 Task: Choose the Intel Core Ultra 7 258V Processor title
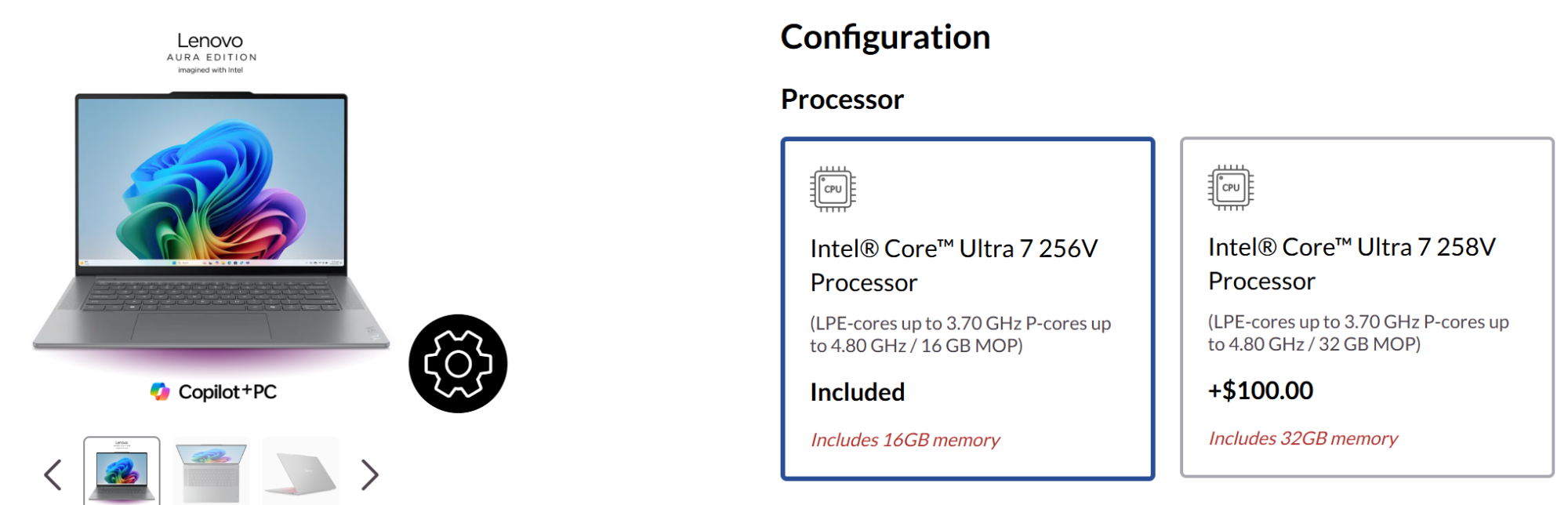[1351, 263]
